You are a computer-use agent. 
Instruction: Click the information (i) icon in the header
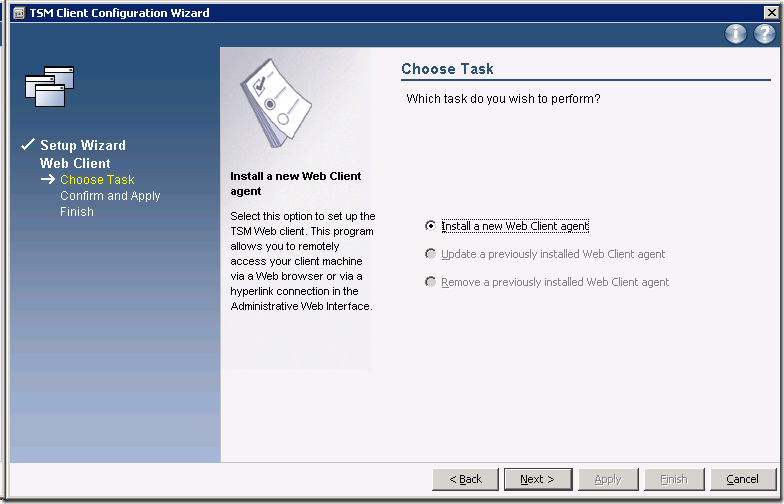(736, 34)
